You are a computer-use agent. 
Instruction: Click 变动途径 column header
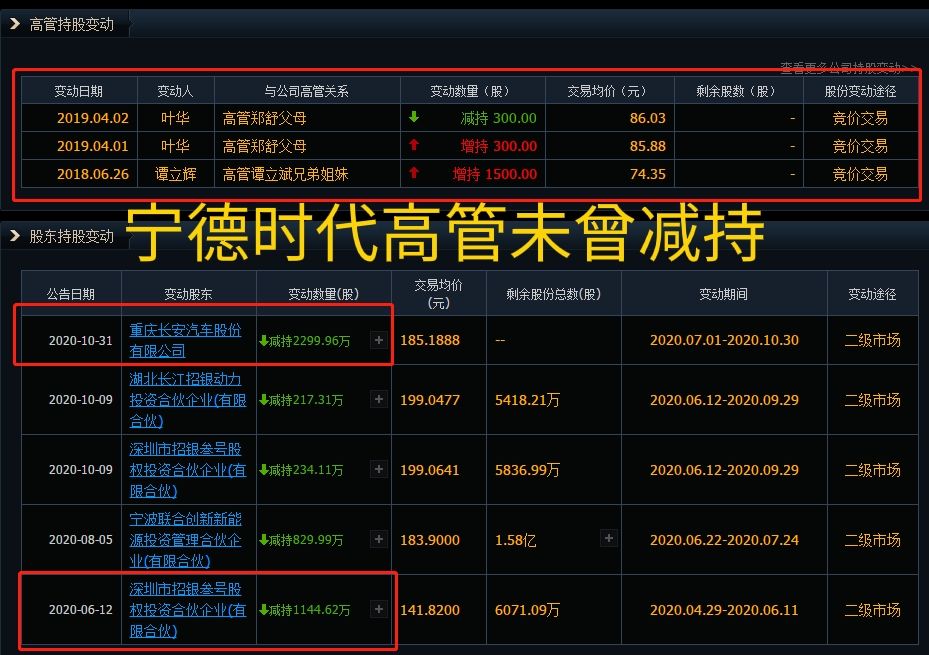(x=872, y=294)
